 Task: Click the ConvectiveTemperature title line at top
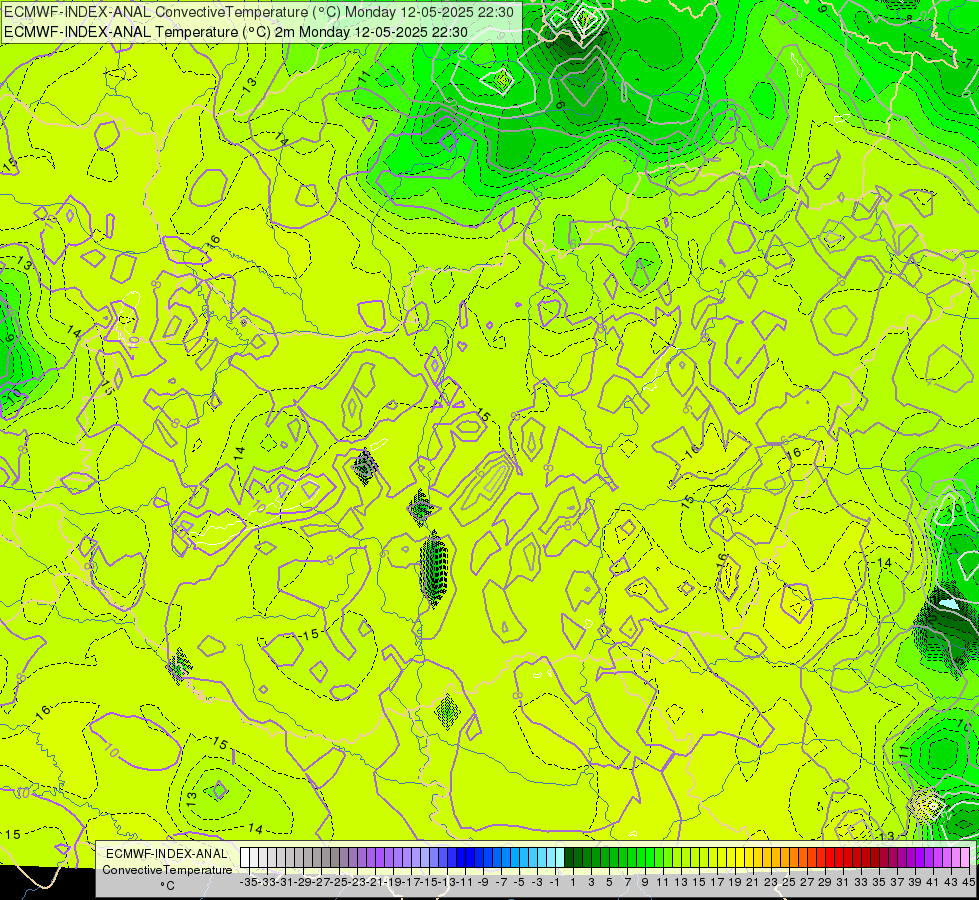259,12
